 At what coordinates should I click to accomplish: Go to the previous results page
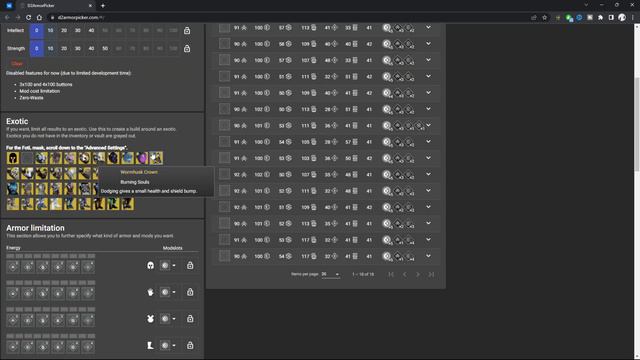[x=404, y=274]
